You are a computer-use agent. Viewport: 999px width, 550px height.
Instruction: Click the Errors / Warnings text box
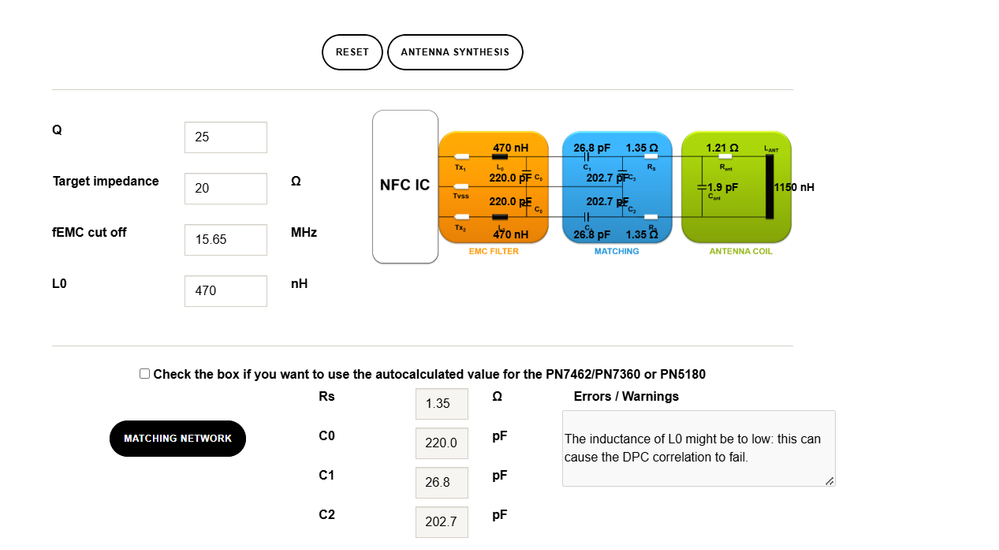click(697, 448)
